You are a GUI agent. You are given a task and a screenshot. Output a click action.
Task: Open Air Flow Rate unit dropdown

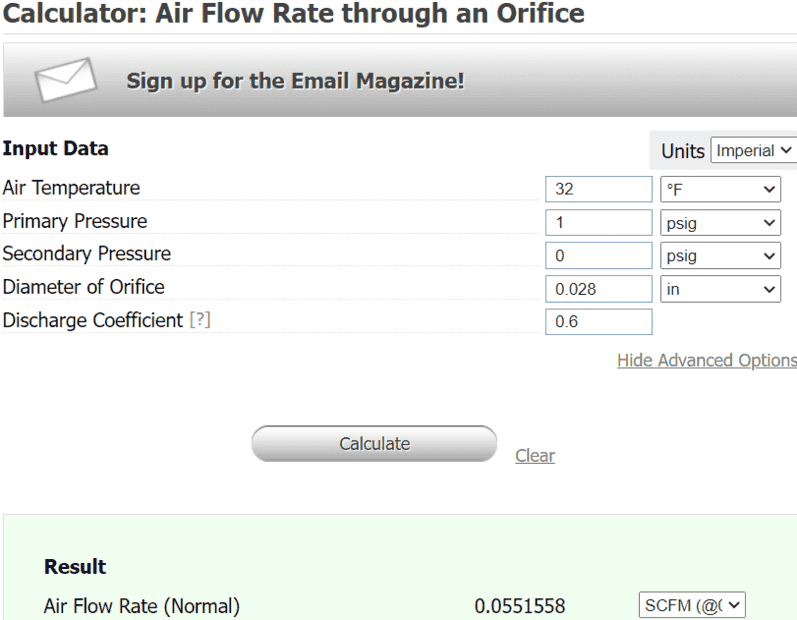692,605
